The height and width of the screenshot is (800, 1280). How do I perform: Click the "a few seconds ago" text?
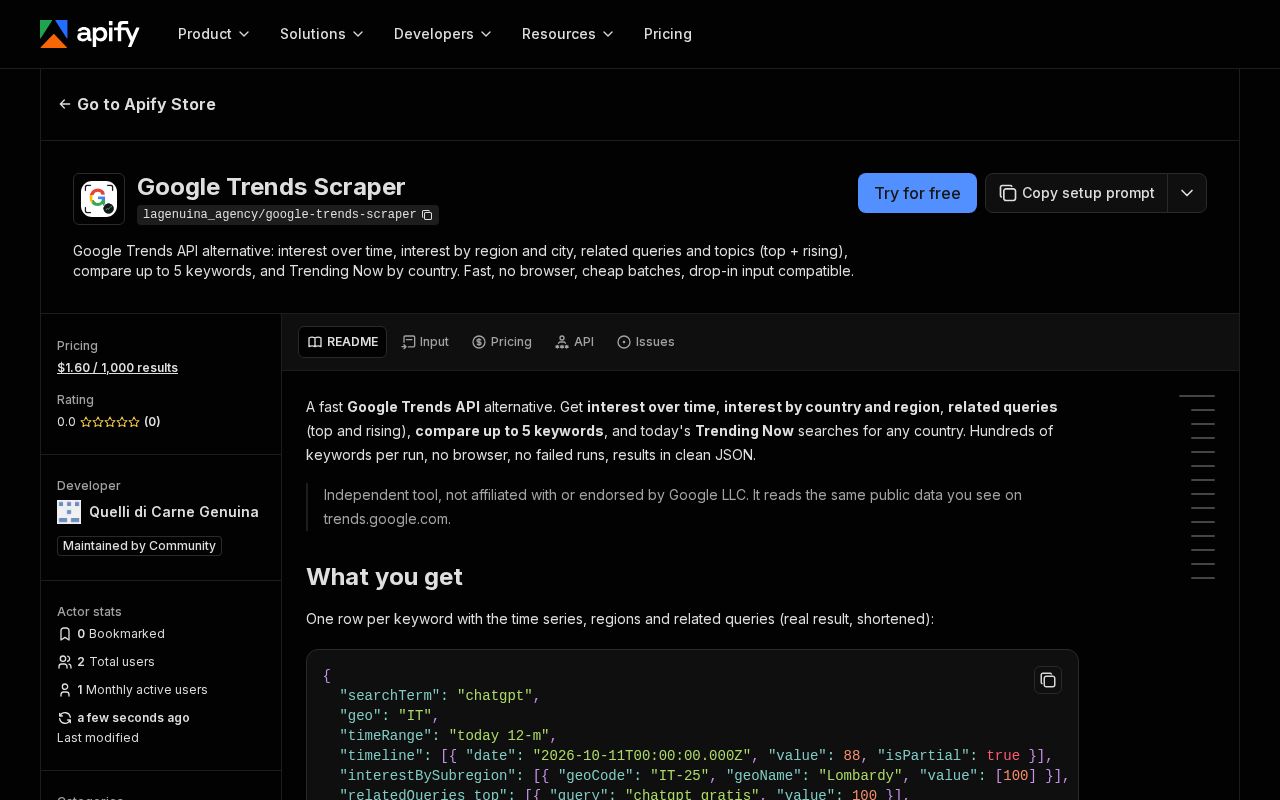tap(133, 718)
